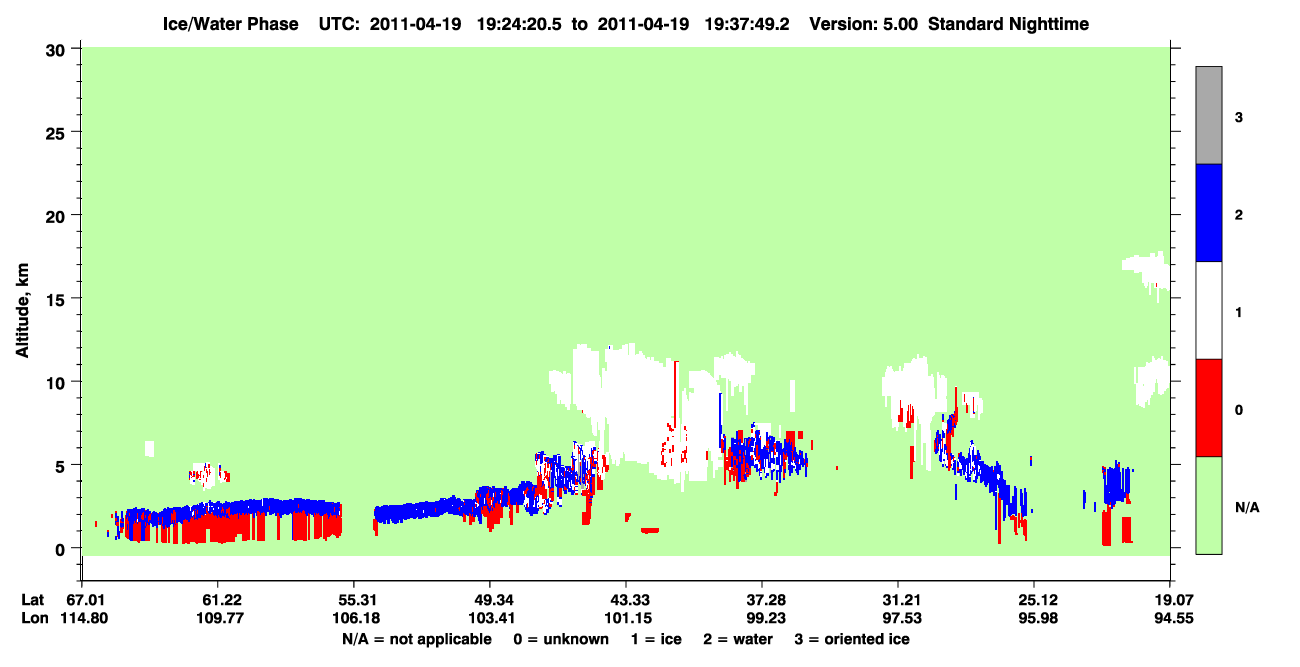Click longitude value 97.53

pyautogui.click(x=898, y=618)
